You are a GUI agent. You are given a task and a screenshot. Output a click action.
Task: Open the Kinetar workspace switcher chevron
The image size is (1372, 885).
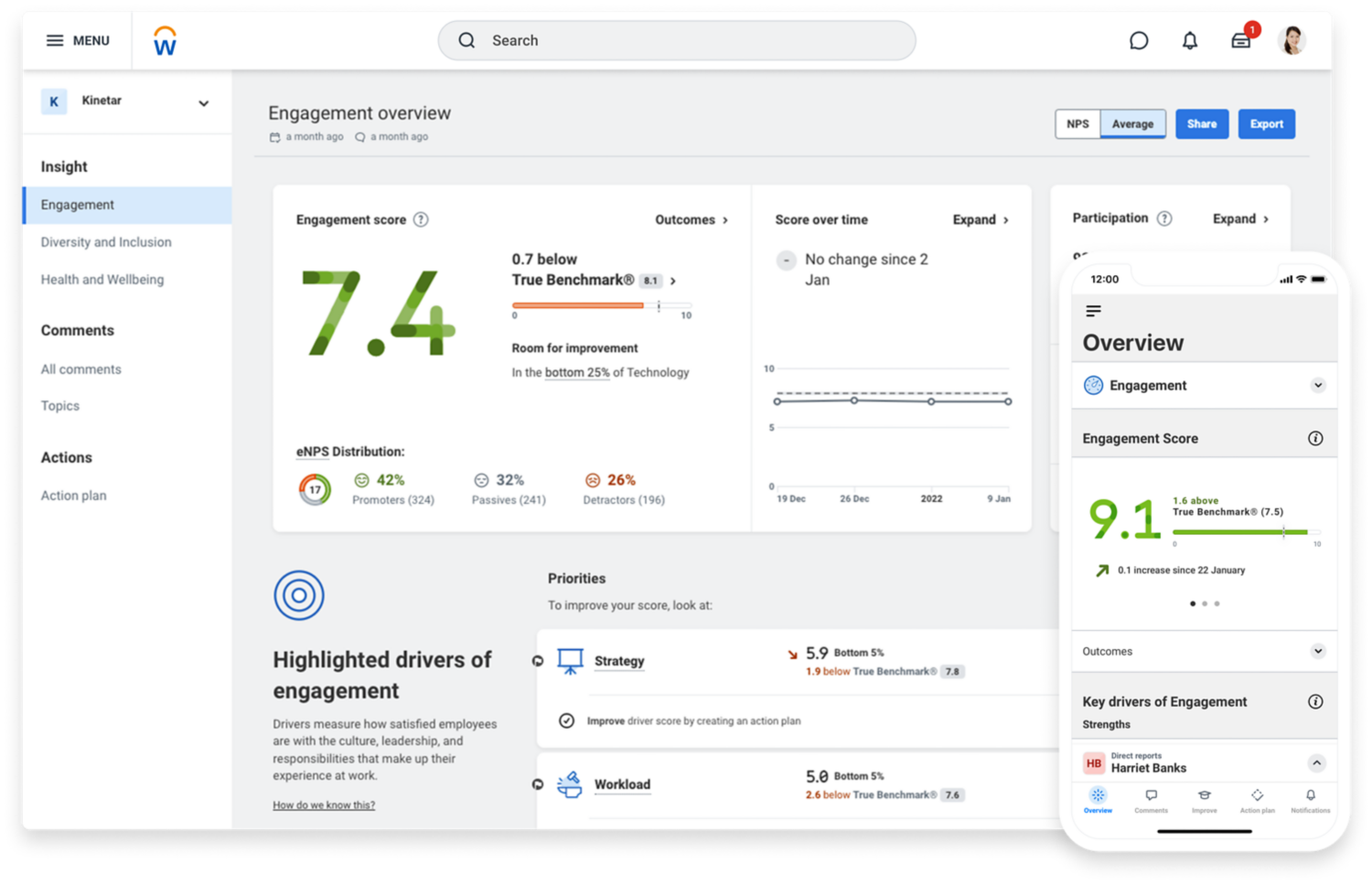point(203,103)
